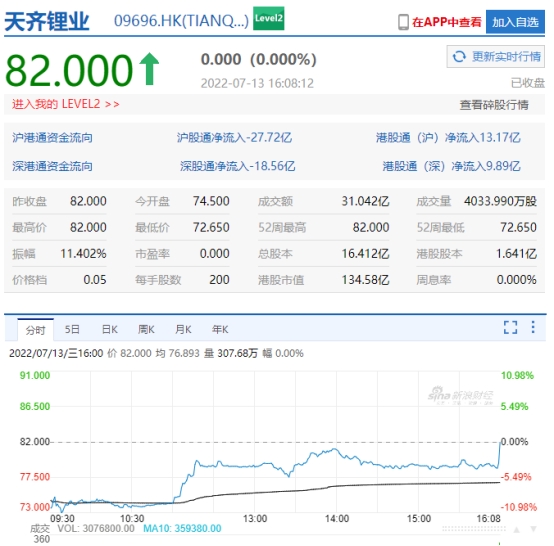Expand chart to fullscreen view
This screenshot has width=554, height=546.
pos(510,327)
